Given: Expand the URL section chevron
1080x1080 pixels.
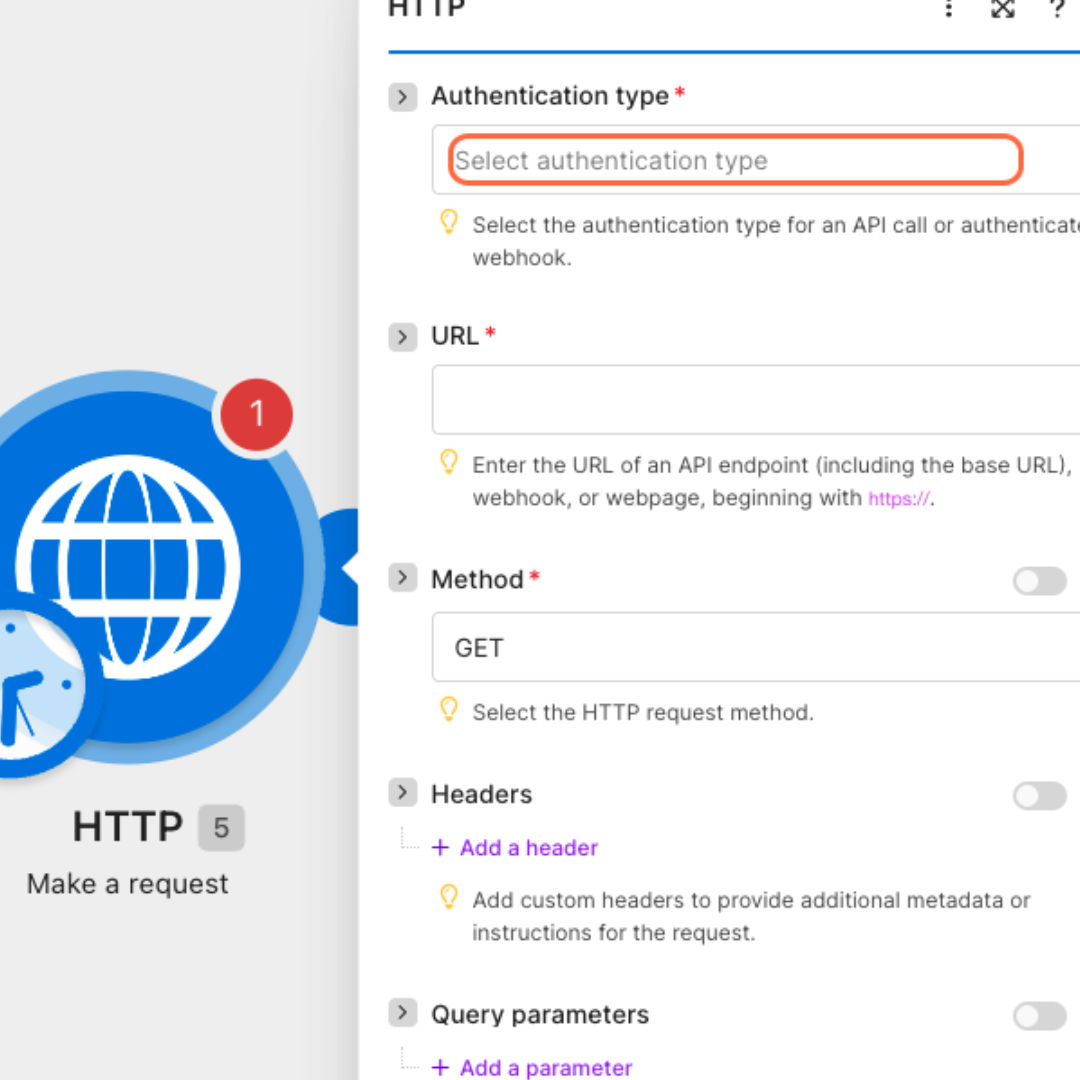Looking at the screenshot, I should [403, 337].
